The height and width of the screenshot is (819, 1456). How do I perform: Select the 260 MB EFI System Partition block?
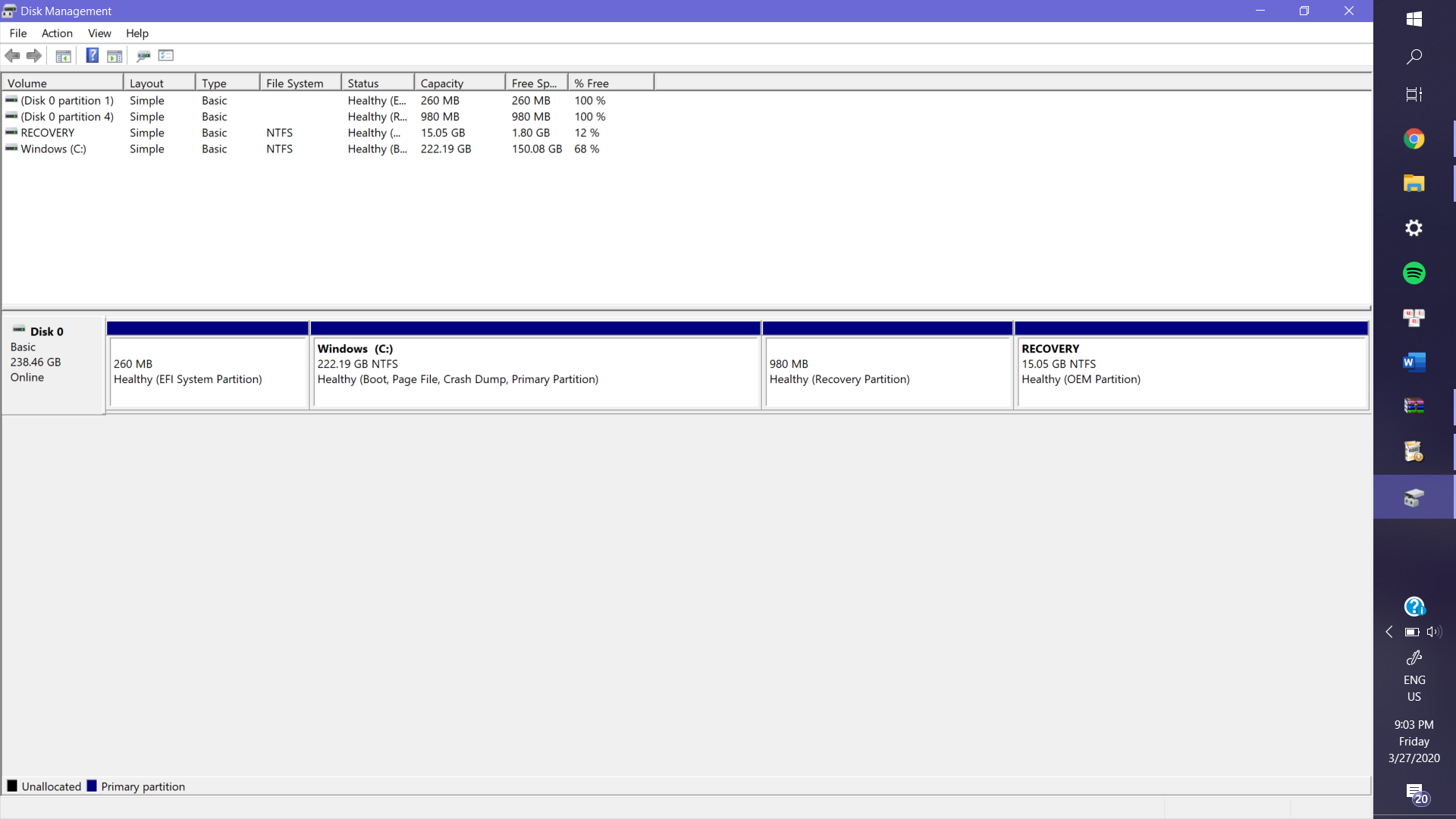tap(208, 366)
